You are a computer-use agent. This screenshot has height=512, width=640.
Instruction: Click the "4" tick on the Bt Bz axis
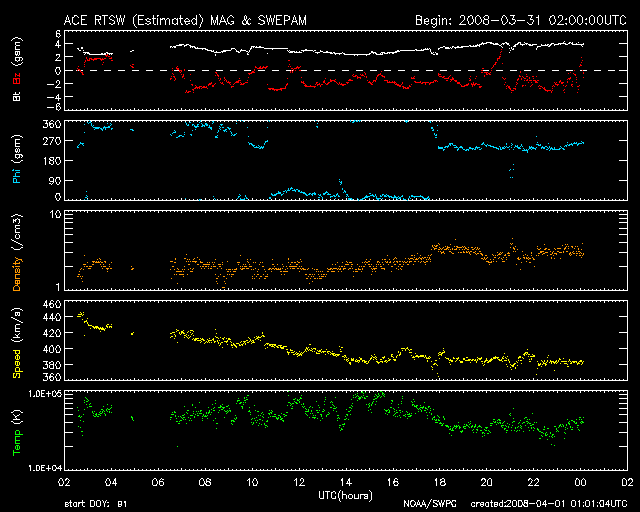tap(58, 44)
